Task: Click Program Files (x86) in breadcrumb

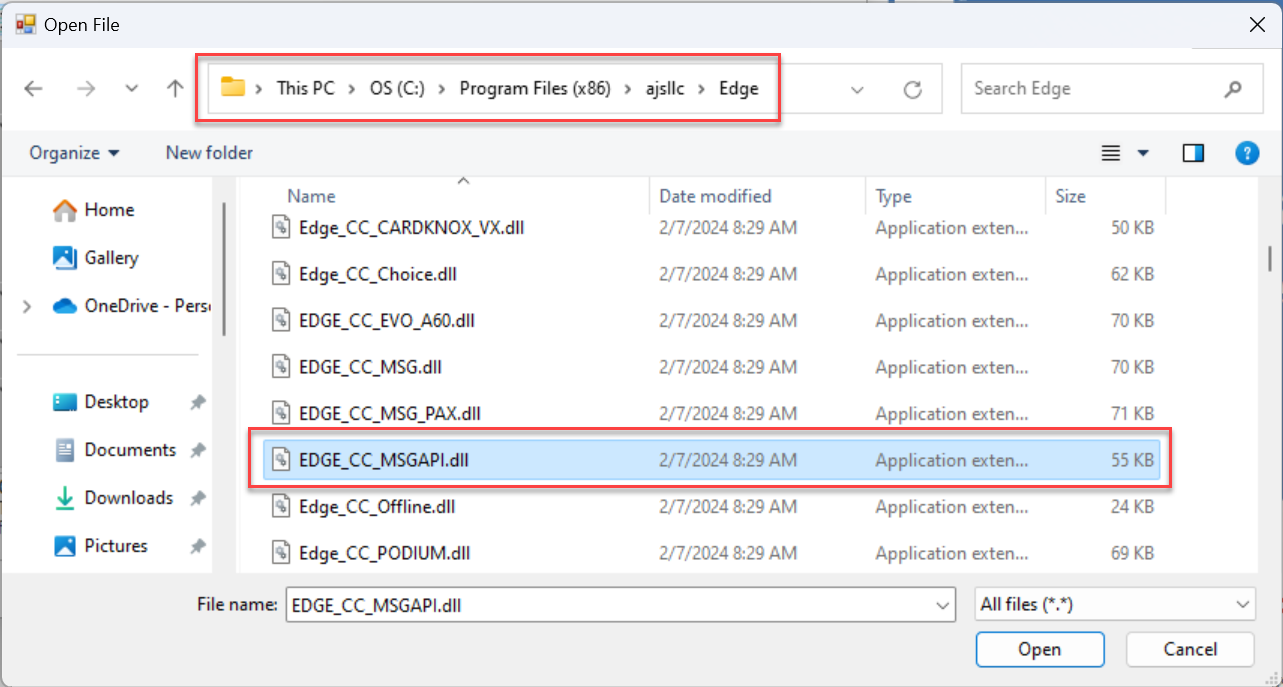Action: pos(534,89)
